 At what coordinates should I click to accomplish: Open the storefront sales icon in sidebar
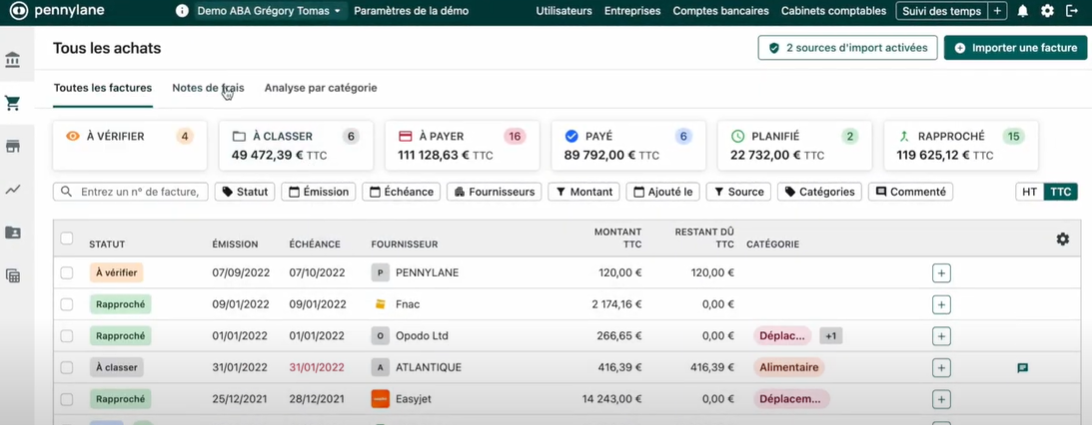point(13,146)
